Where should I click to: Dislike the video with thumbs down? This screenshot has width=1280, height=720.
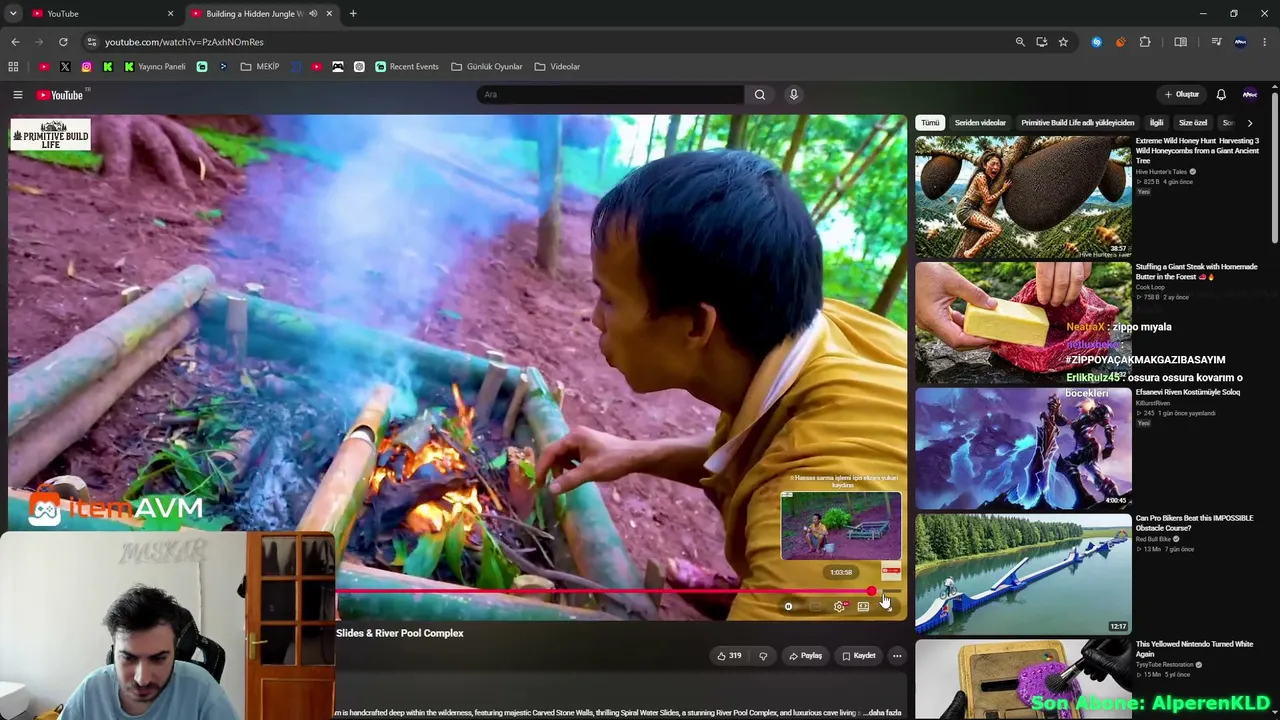(763, 656)
